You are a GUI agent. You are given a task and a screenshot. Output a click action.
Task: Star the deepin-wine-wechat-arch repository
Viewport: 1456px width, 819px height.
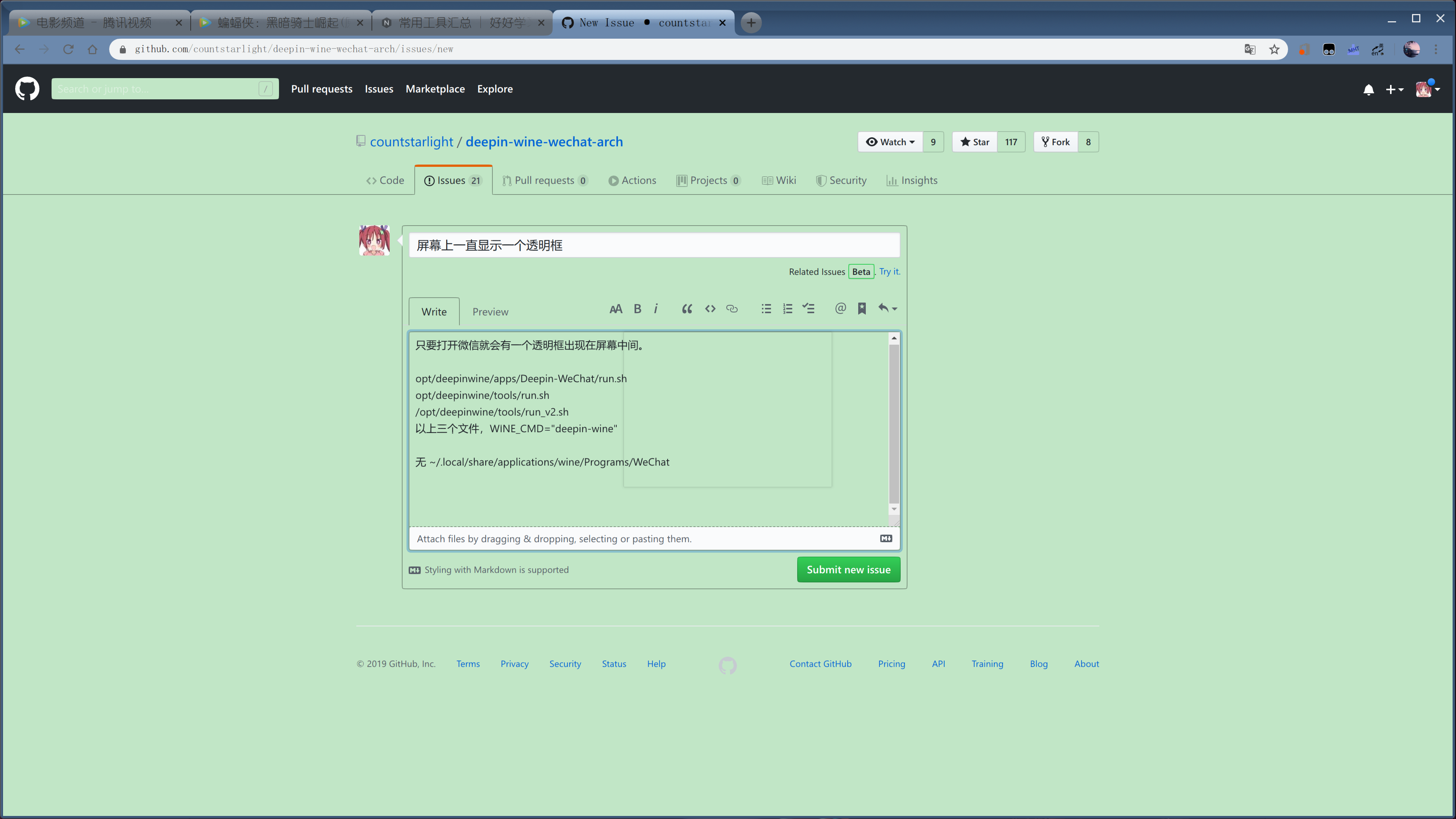click(974, 142)
